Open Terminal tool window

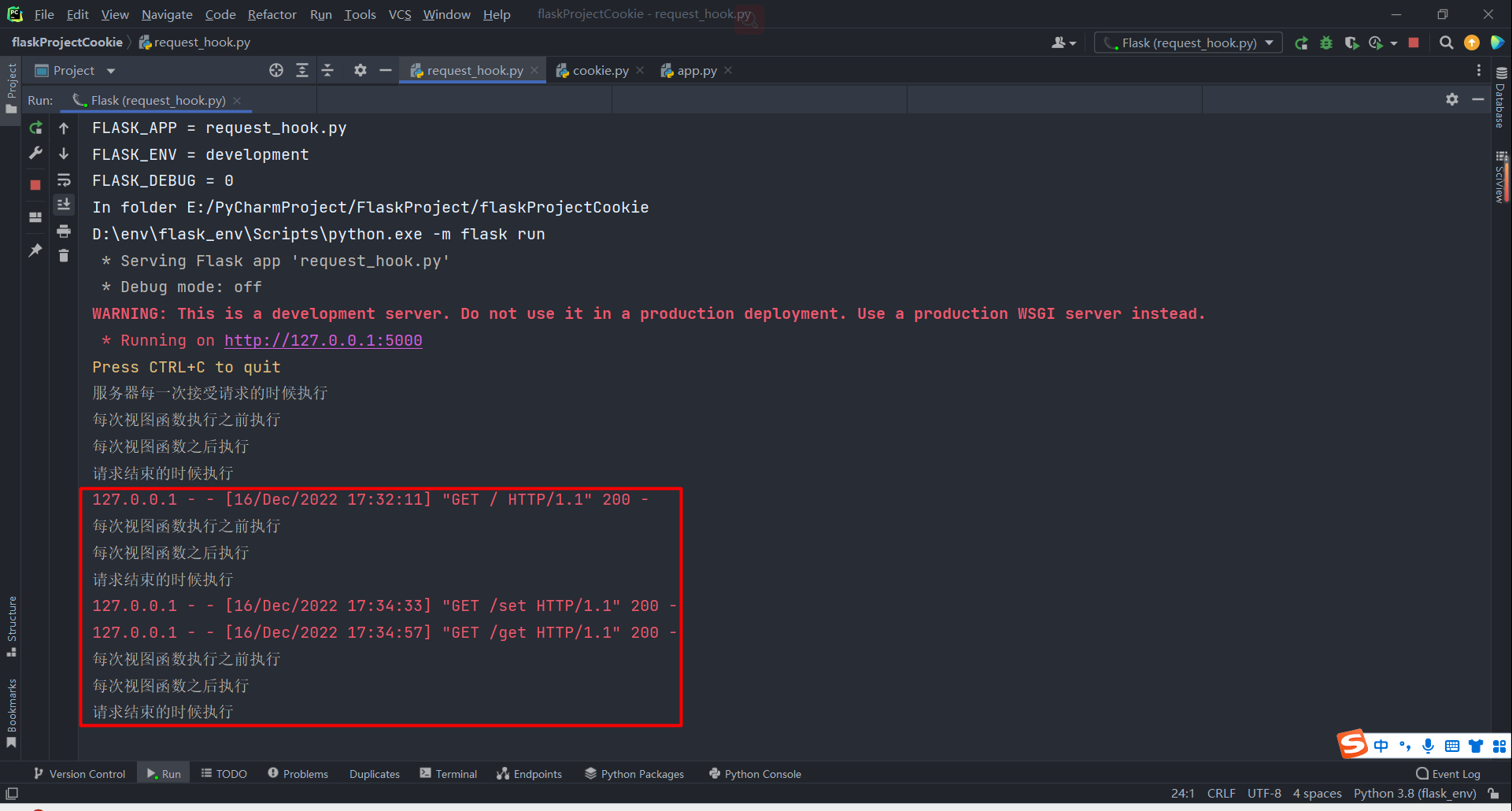pyautogui.click(x=449, y=774)
